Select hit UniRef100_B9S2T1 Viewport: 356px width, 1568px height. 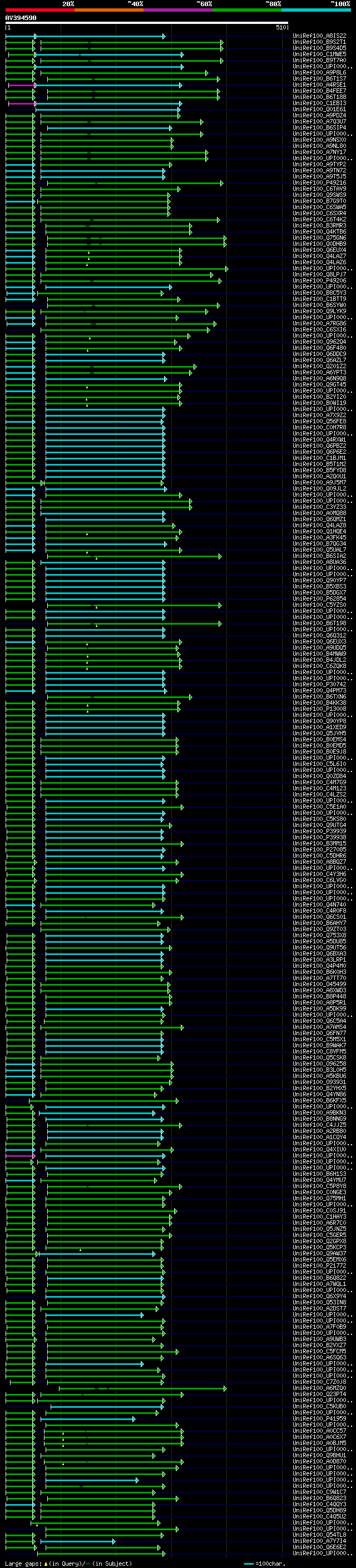[x=319, y=42]
